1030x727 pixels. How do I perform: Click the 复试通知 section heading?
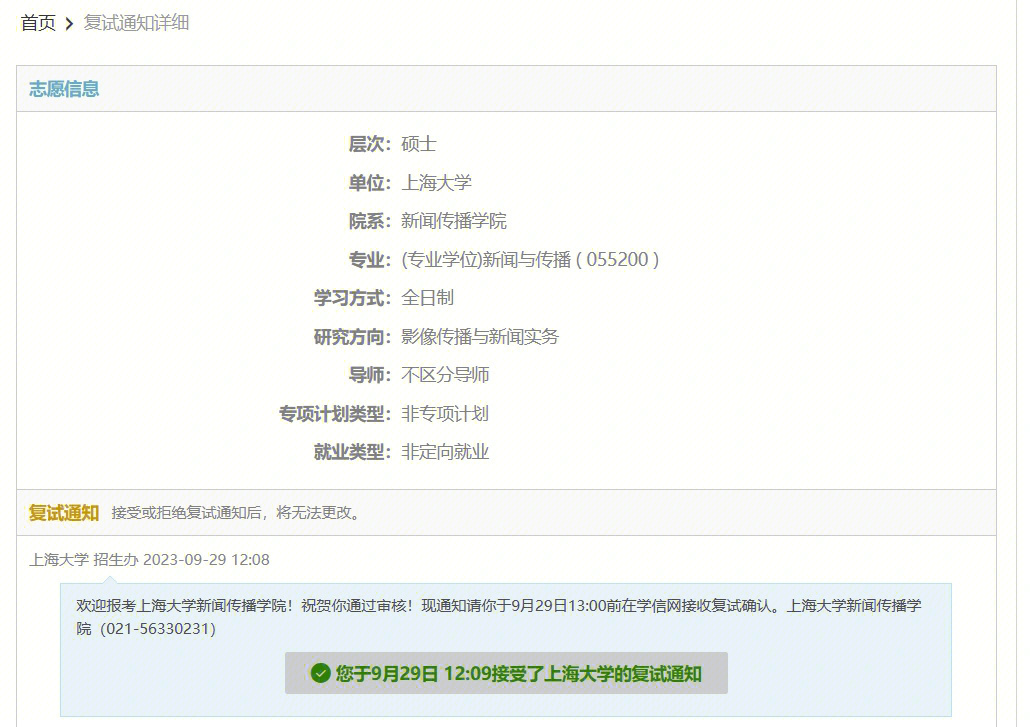point(64,513)
